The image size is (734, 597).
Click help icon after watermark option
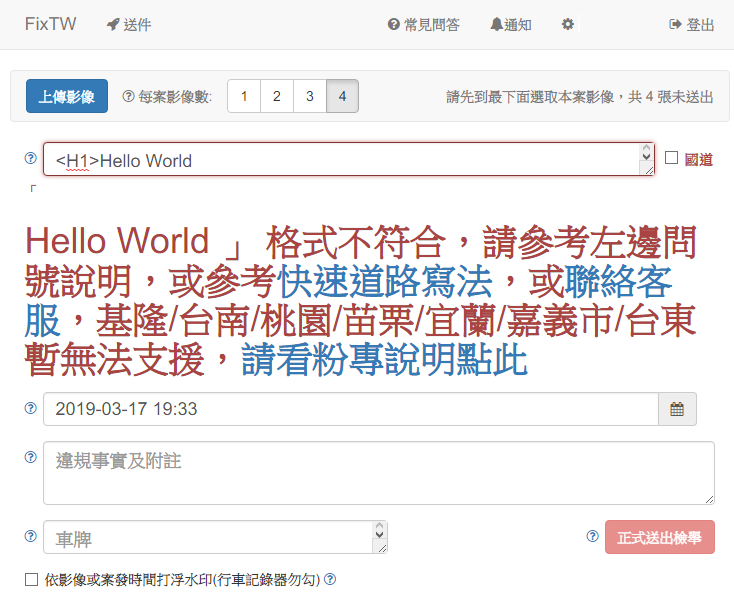330,579
